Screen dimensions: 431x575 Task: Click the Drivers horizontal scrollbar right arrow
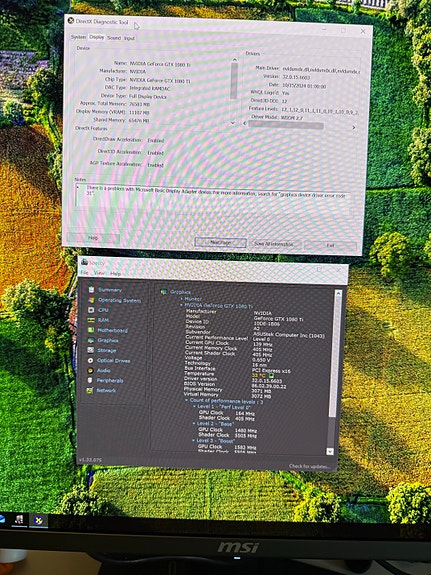354,128
